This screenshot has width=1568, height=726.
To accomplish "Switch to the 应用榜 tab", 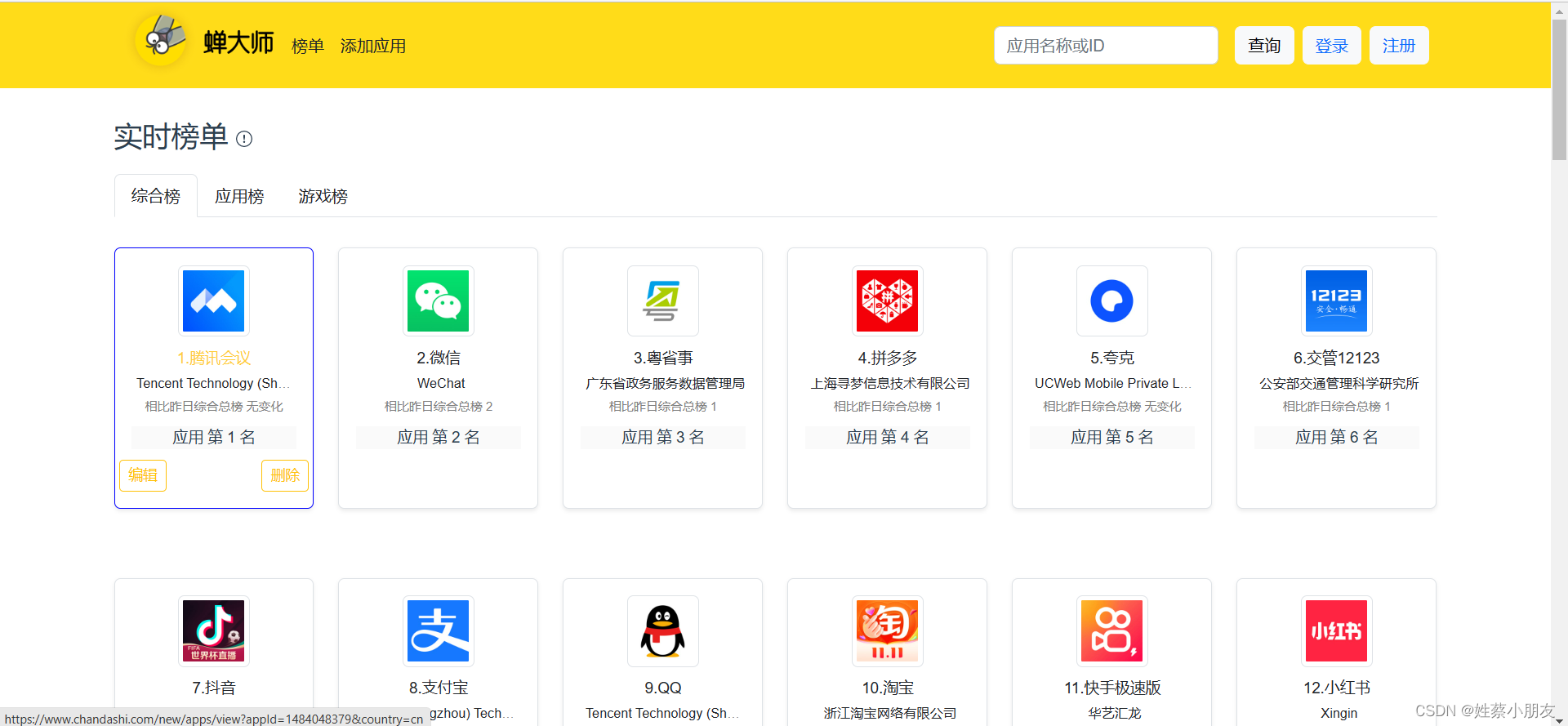I will tap(239, 196).
